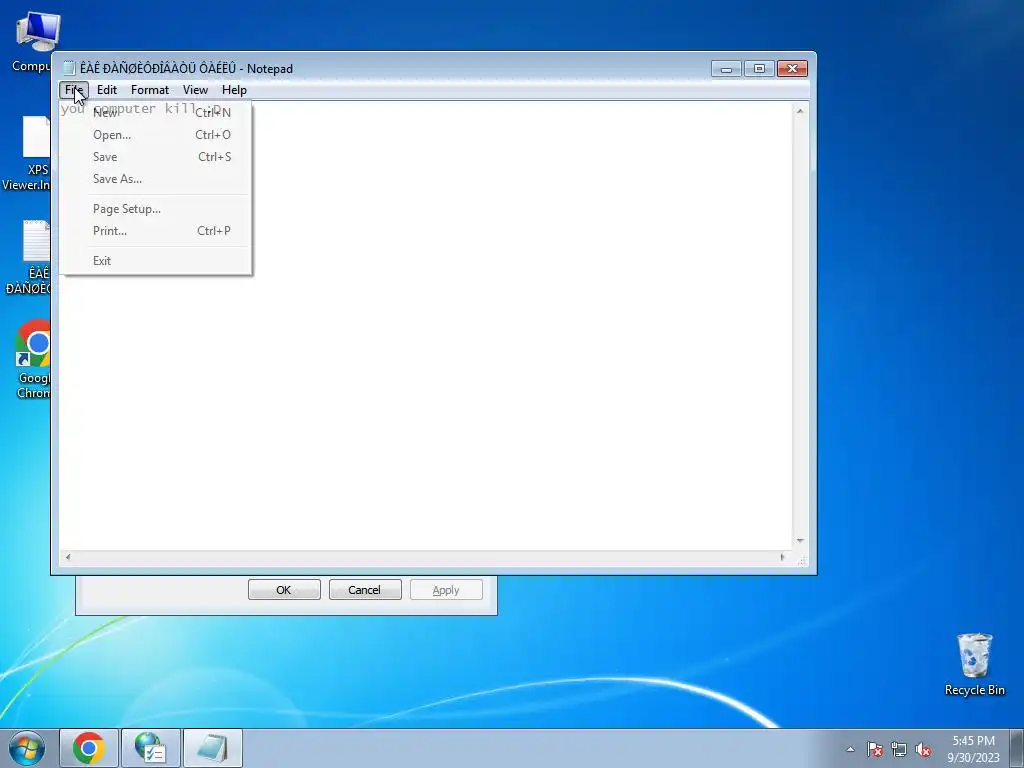The width and height of the screenshot is (1024, 768).
Task: Open the Format menu
Action: coord(150,90)
